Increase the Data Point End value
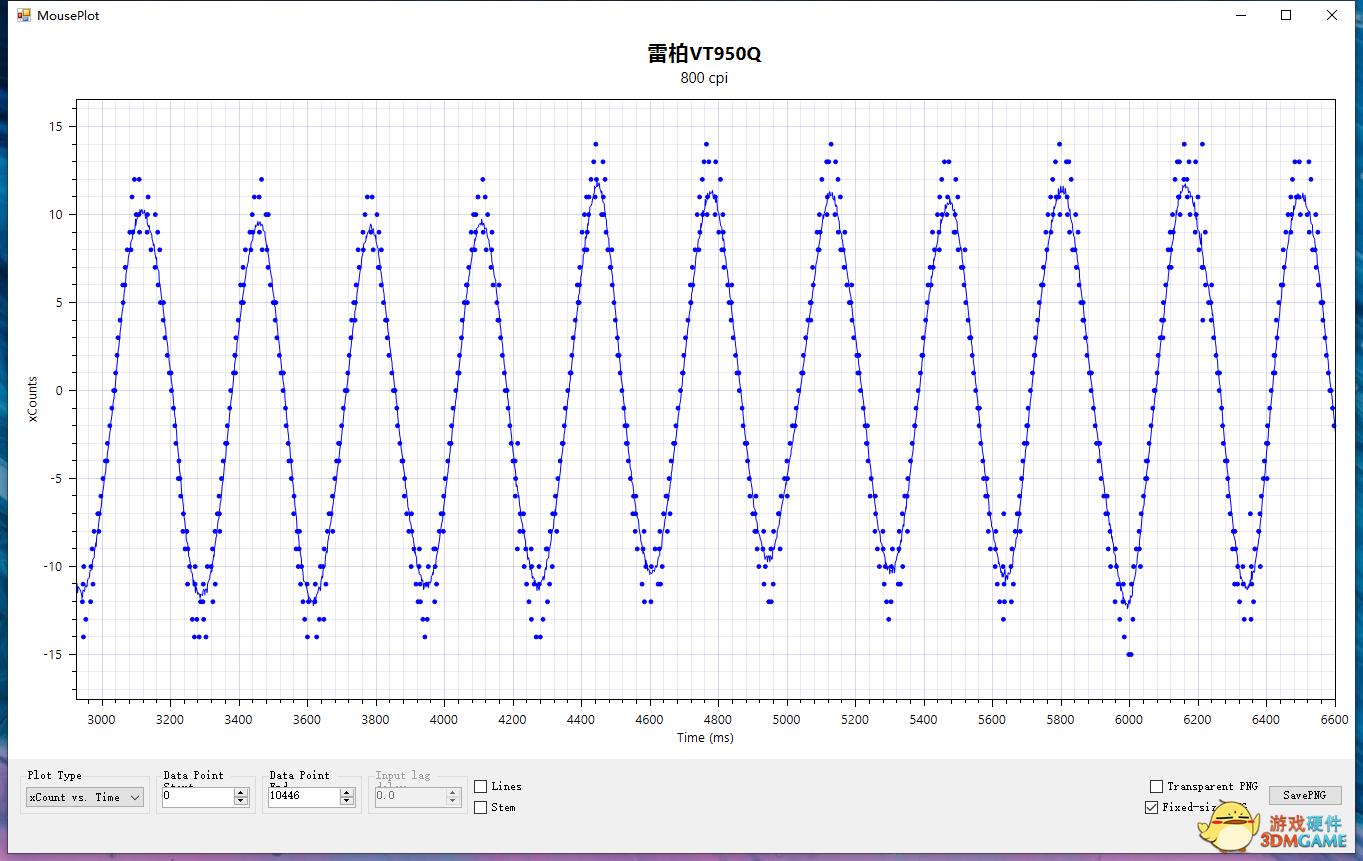The width and height of the screenshot is (1363, 861). point(347,793)
